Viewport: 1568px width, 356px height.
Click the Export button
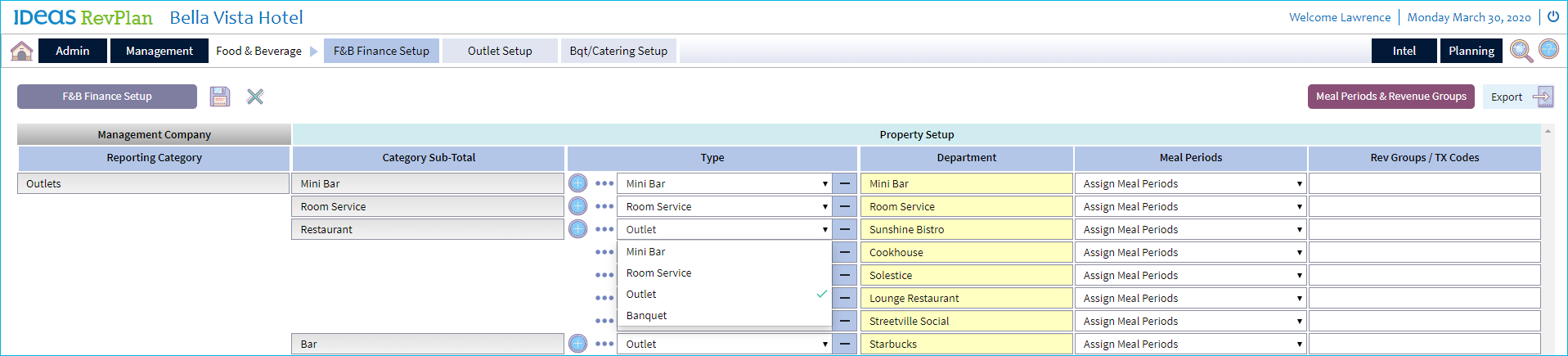pos(1518,97)
